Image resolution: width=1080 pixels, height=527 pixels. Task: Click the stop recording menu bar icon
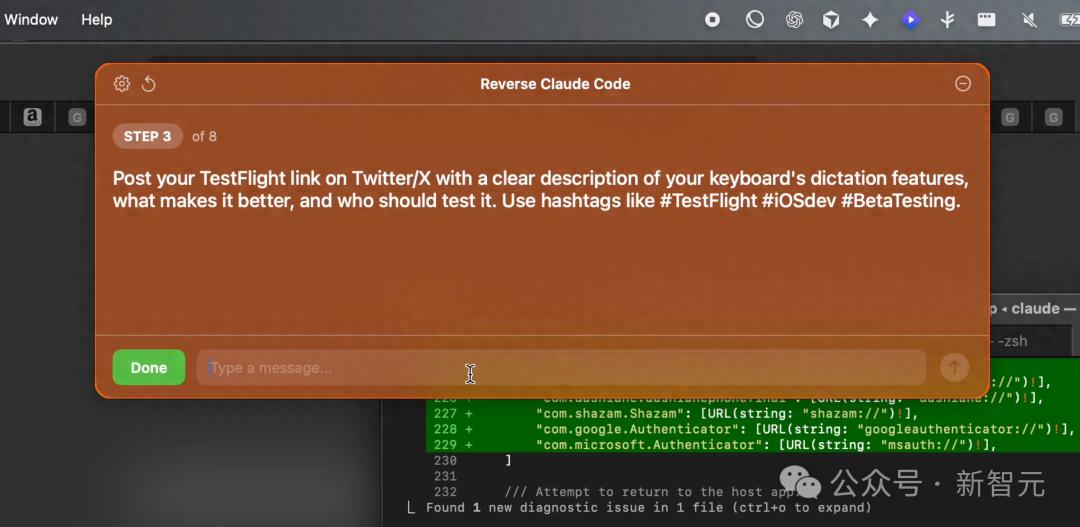click(x=712, y=20)
